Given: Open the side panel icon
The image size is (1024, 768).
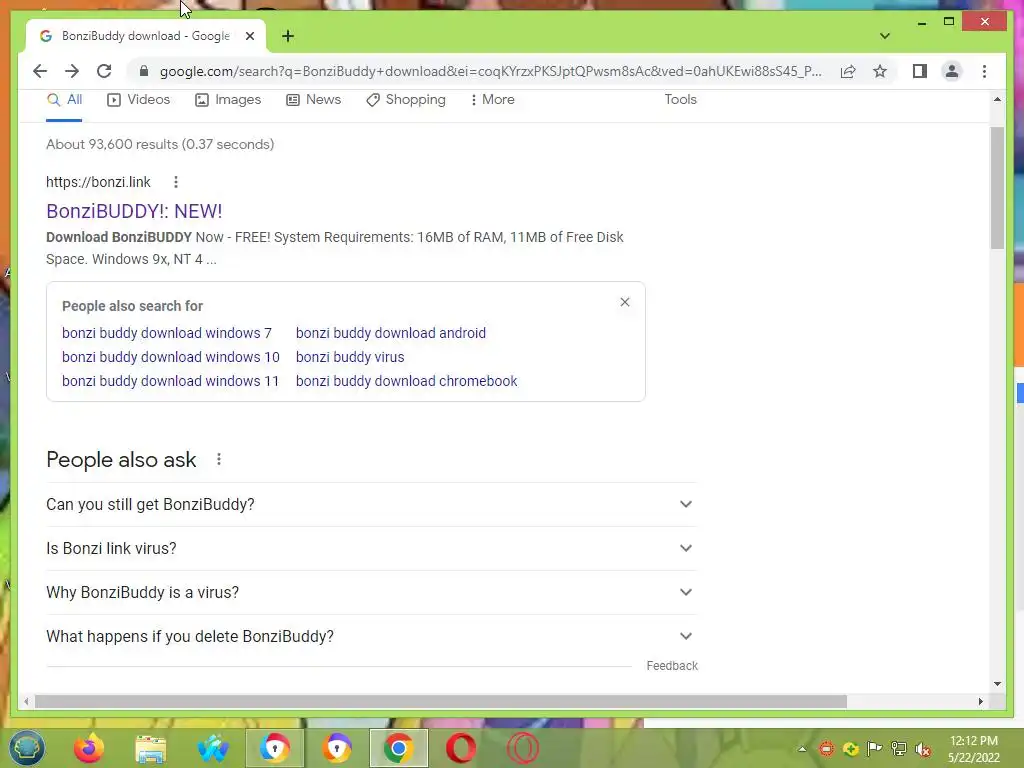Looking at the screenshot, I should coord(920,71).
